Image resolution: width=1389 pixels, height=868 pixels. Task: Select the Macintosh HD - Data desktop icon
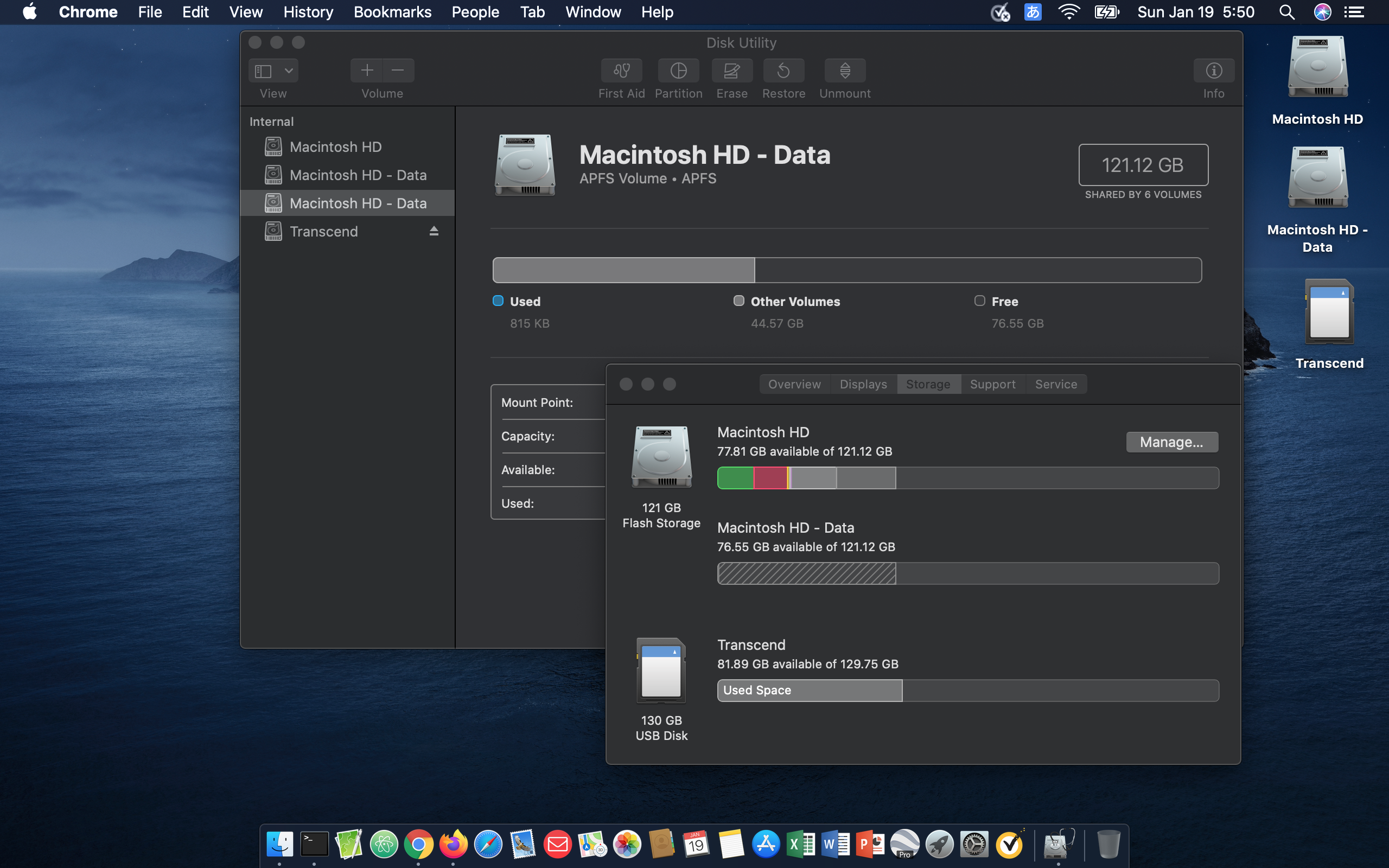click(x=1317, y=178)
